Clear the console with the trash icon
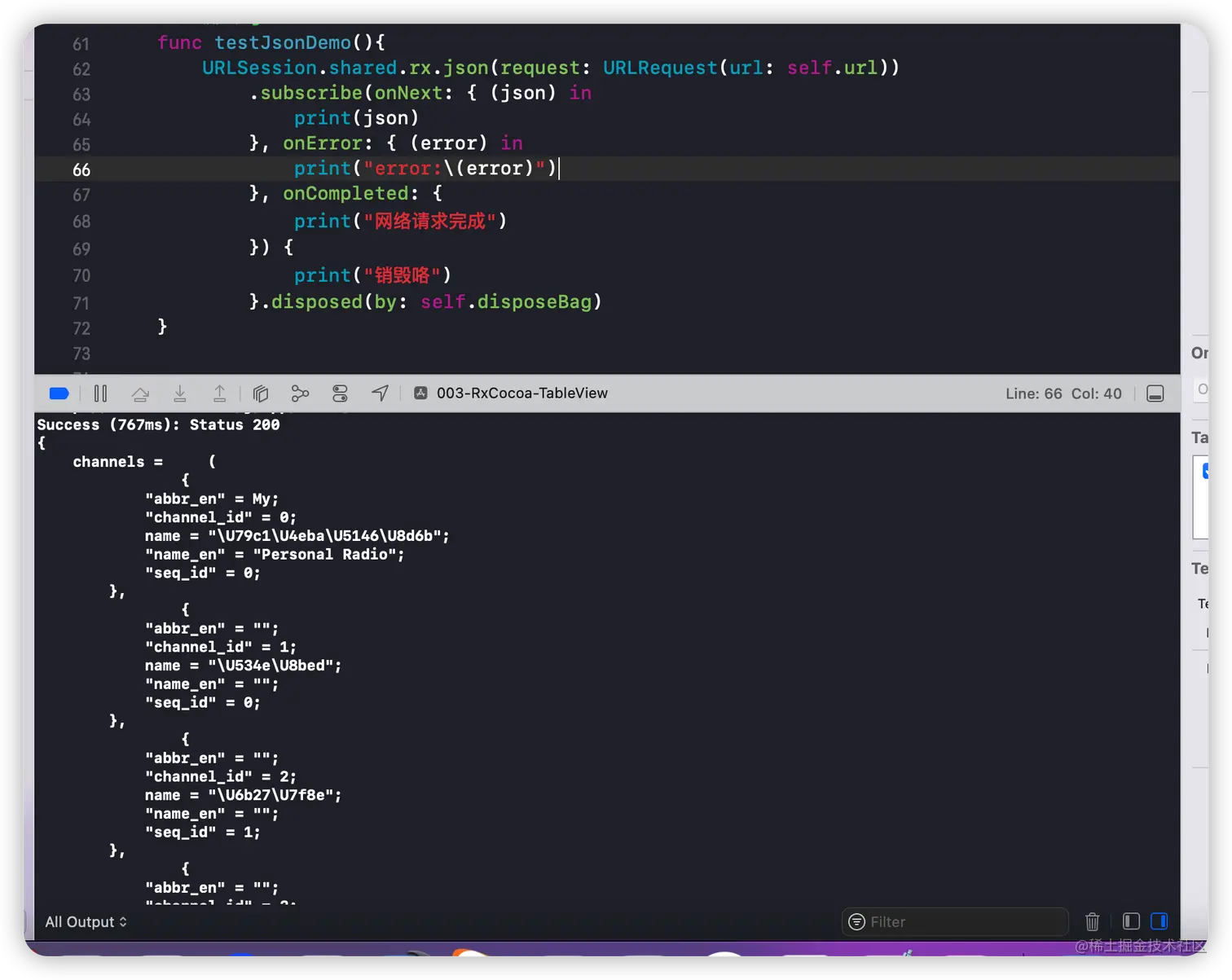1232x980 pixels. coord(1092,921)
